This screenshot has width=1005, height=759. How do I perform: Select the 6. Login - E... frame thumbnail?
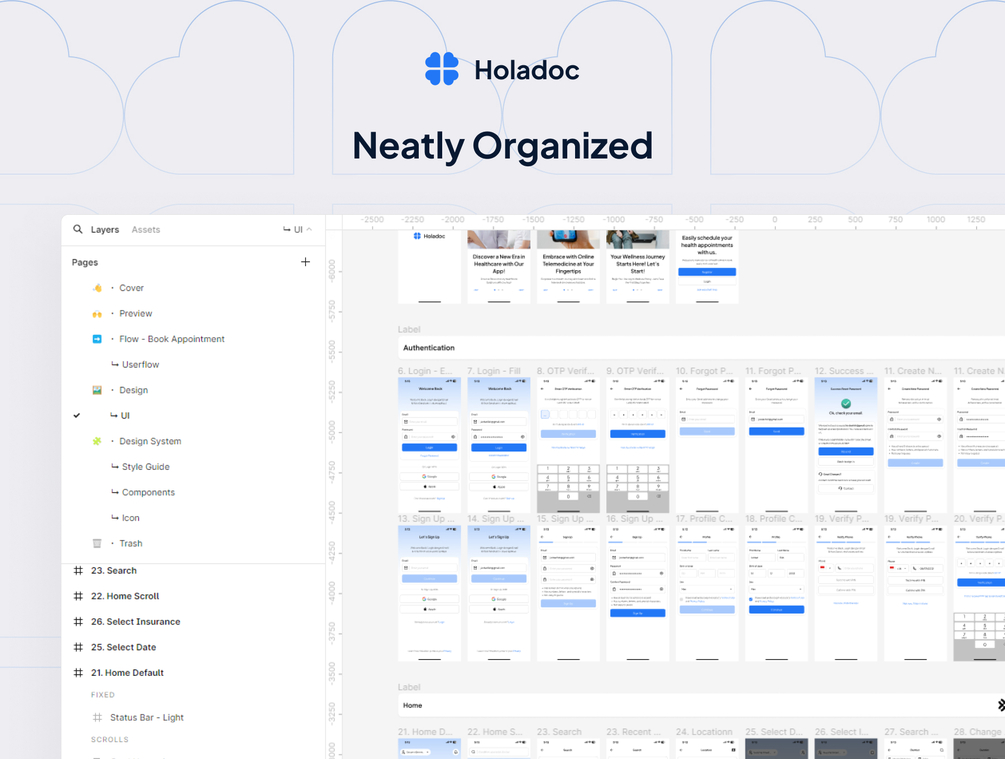(x=429, y=445)
